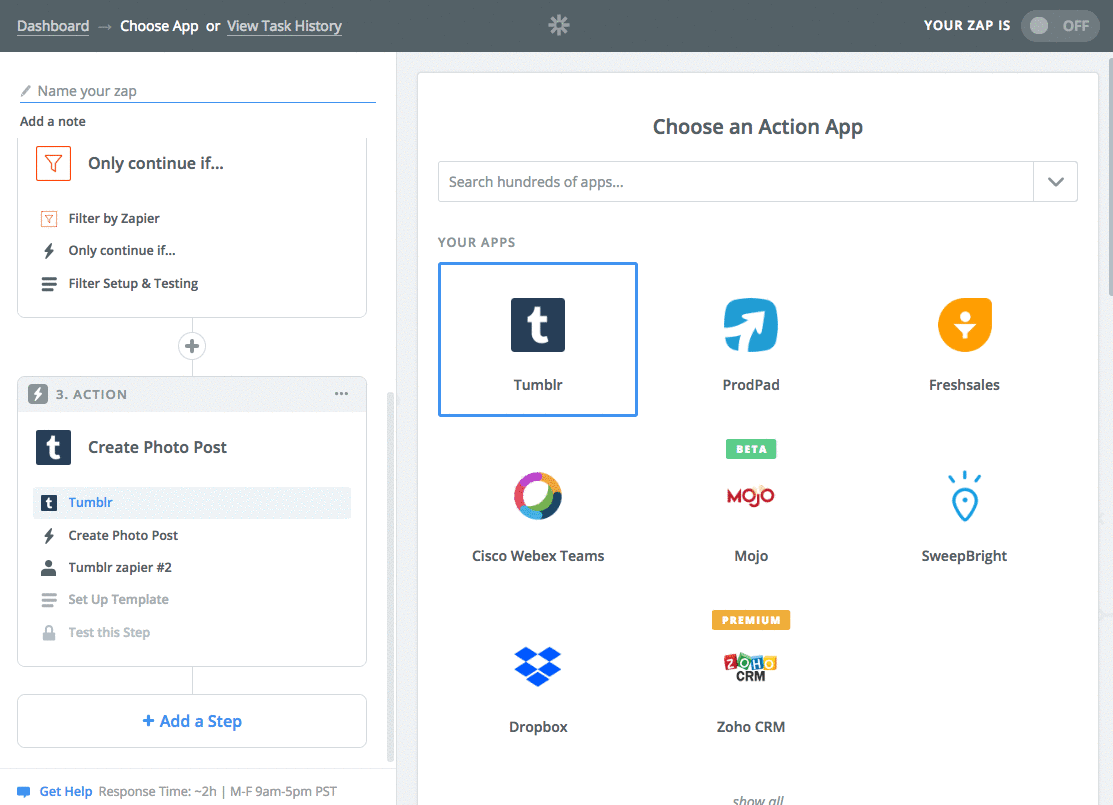The height and width of the screenshot is (805, 1113).
Task: Select the Cisco Webex Teams app icon
Action: click(x=538, y=495)
